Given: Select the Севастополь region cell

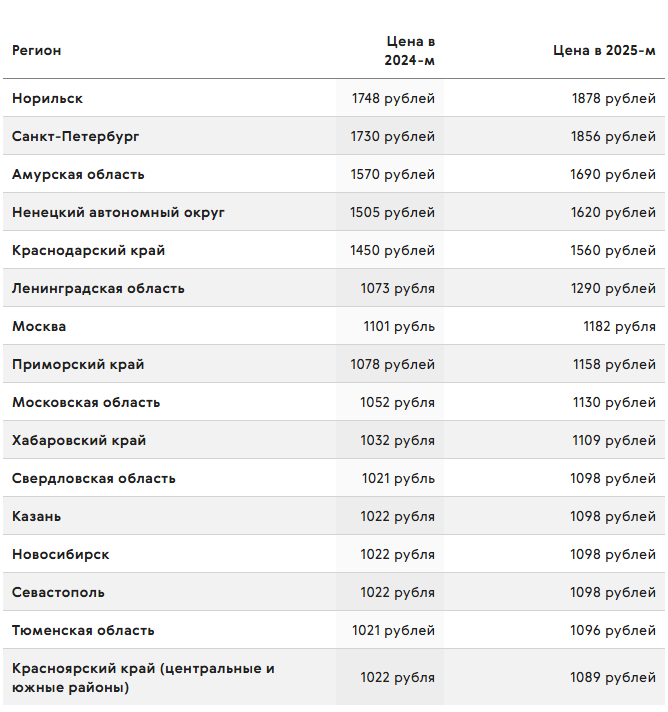Looking at the screenshot, I should (58, 593).
